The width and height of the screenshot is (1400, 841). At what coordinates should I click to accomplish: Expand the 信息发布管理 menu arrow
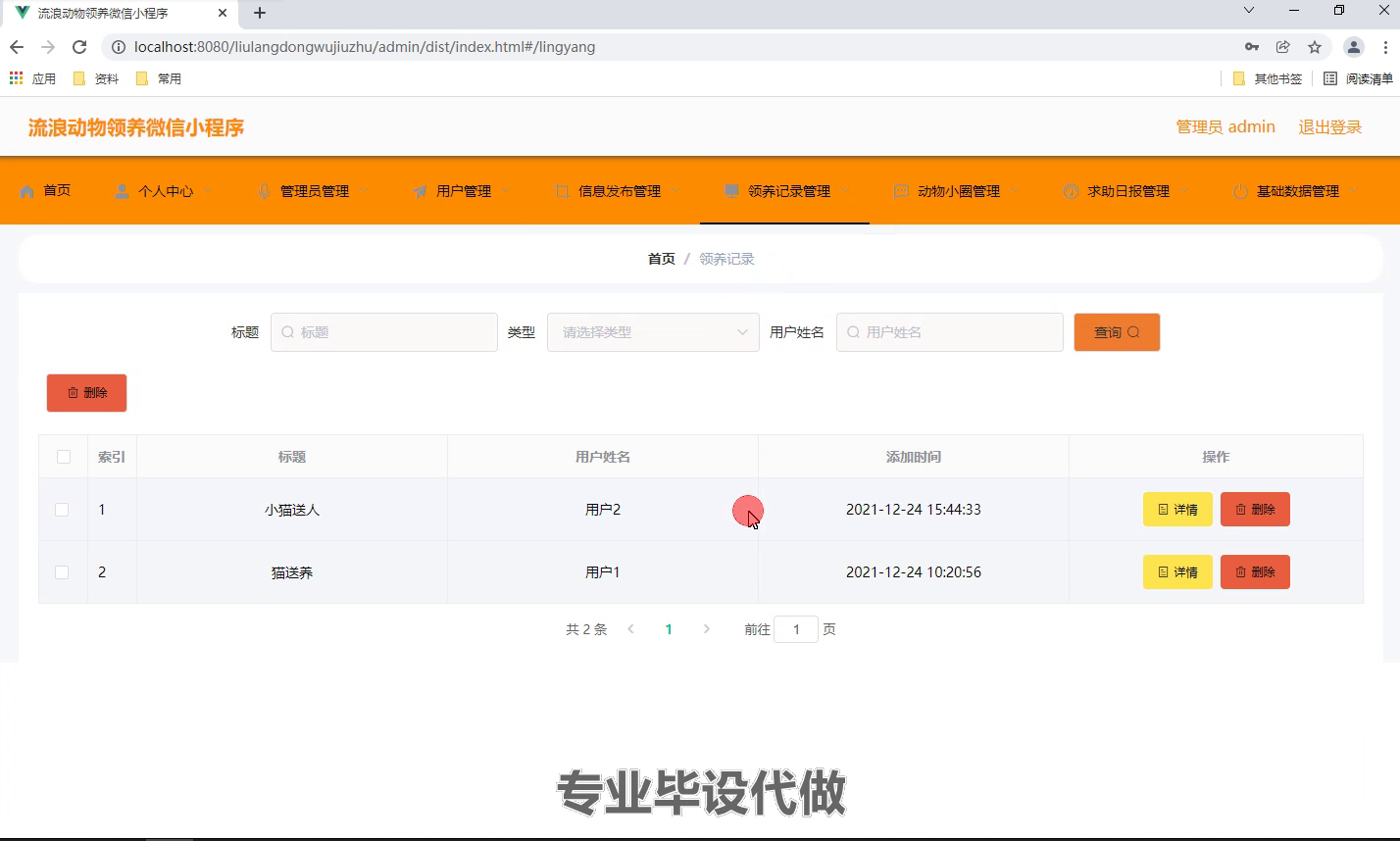point(675,191)
